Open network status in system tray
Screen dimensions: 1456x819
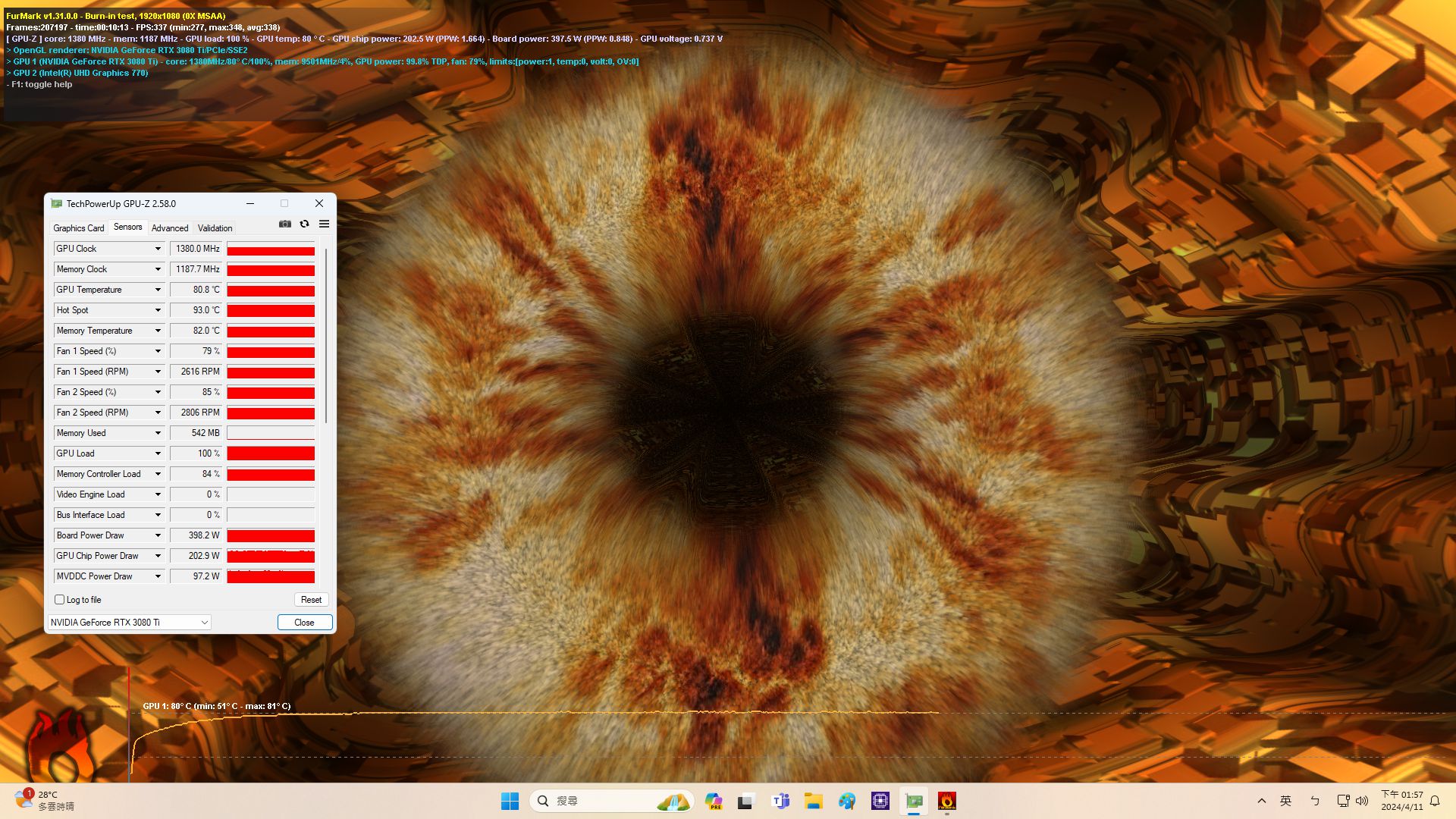click(x=1343, y=801)
